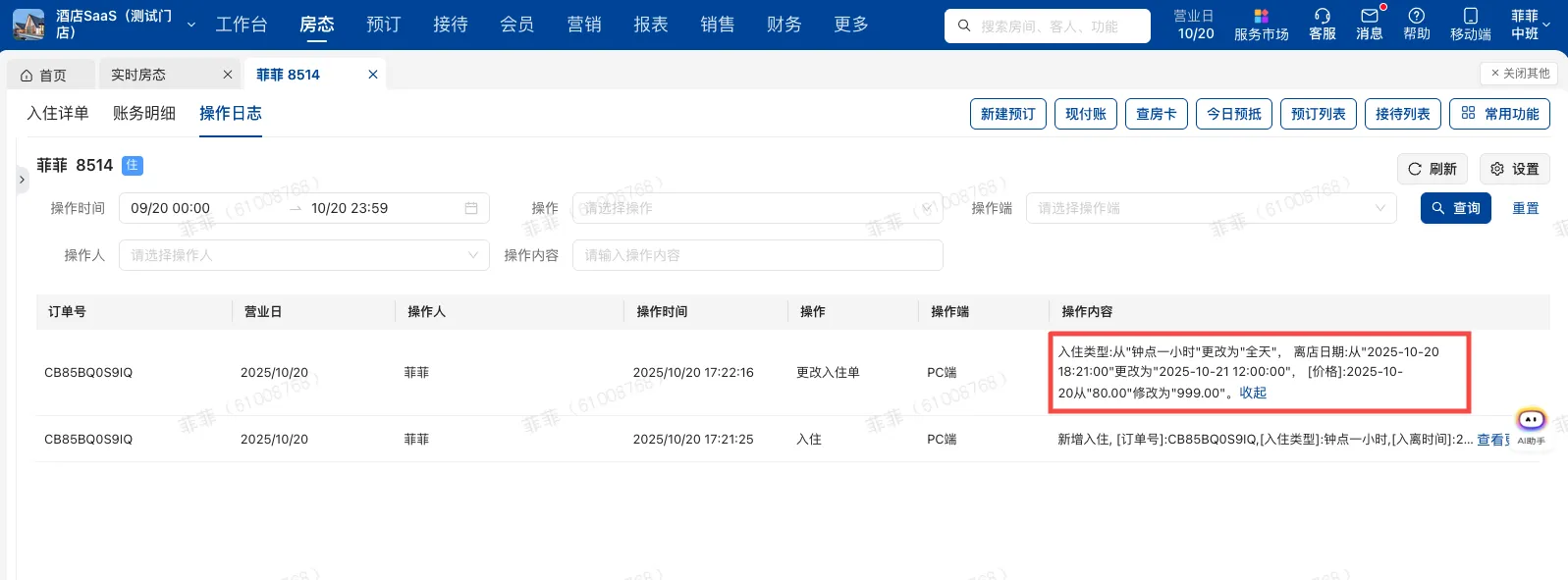The width and height of the screenshot is (1568, 580).
Task: Select the 菲菲 8514 tab
Action: (x=289, y=75)
